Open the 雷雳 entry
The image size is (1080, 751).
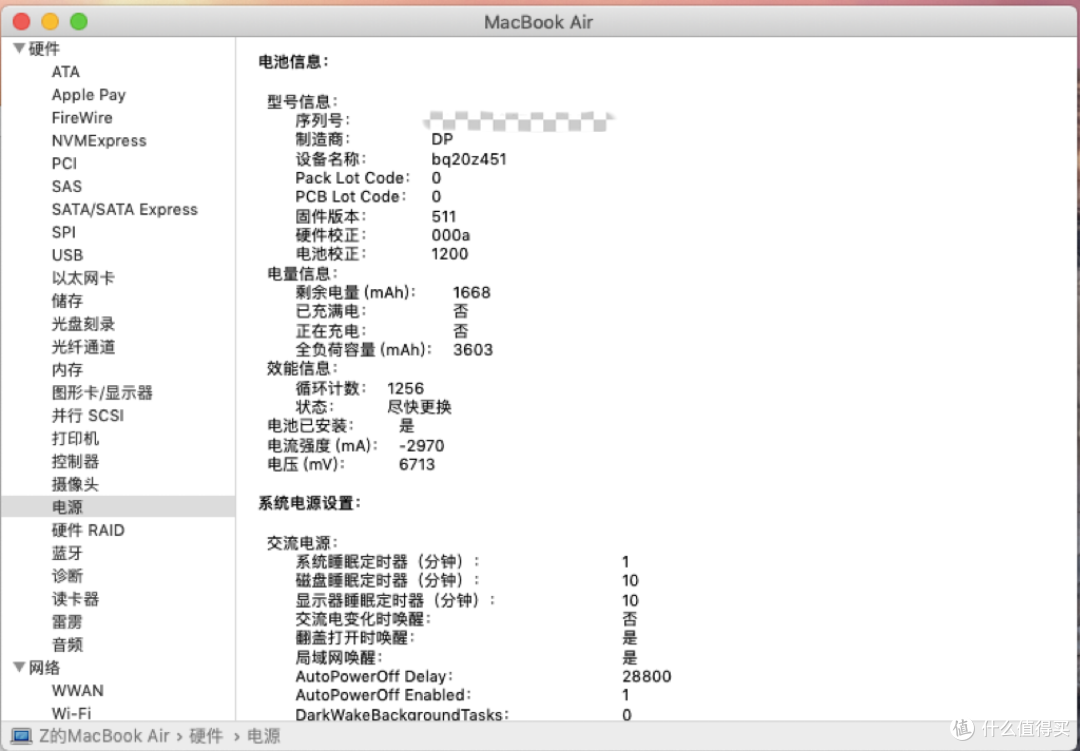click(x=67, y=622)
